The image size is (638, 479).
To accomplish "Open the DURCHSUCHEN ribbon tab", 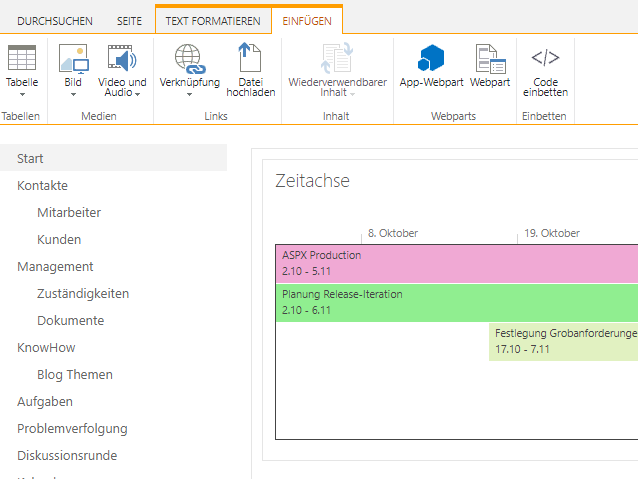I will click(55, 20).
